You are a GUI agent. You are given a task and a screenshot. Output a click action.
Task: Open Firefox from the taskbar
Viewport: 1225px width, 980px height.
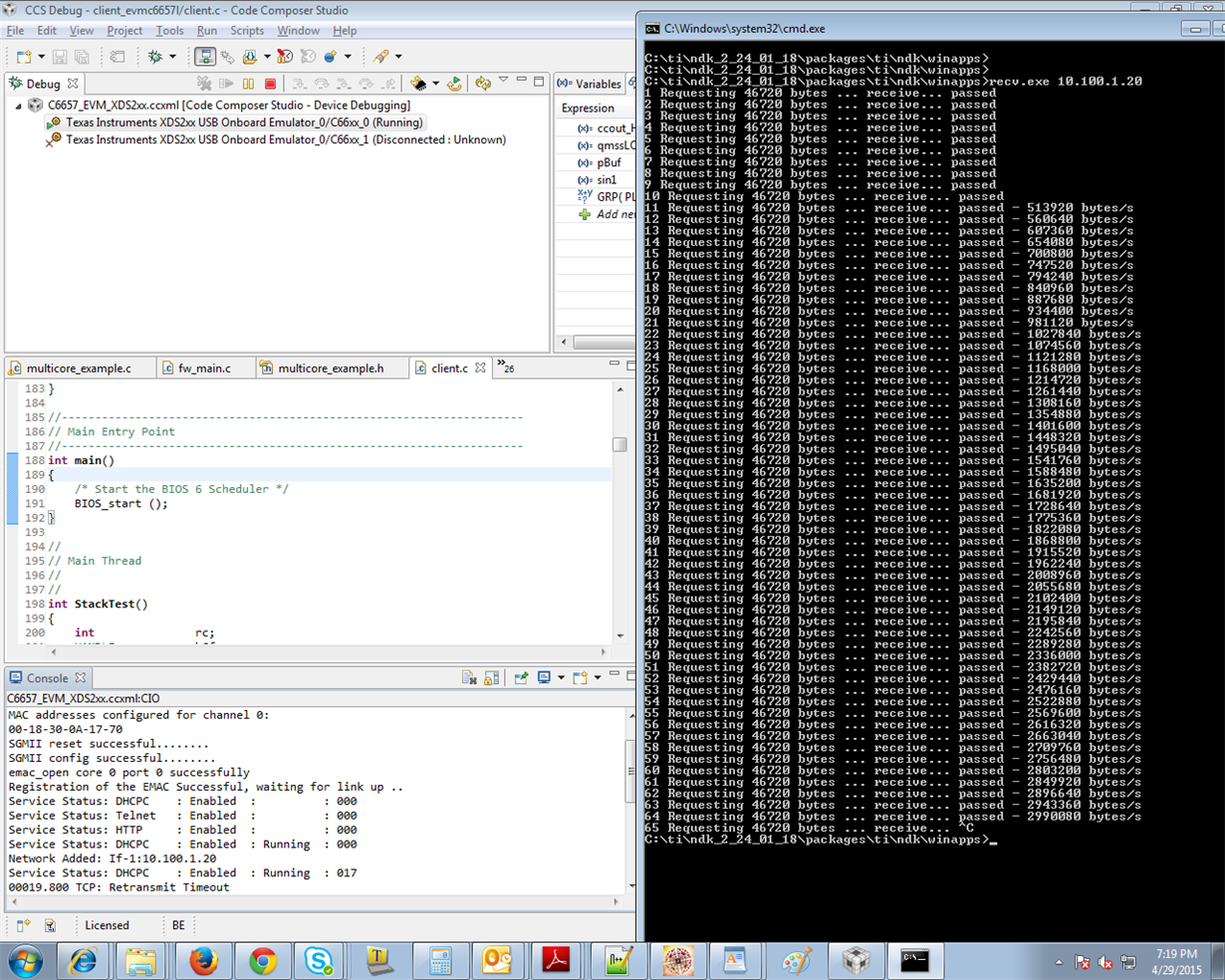coord(202,960)
